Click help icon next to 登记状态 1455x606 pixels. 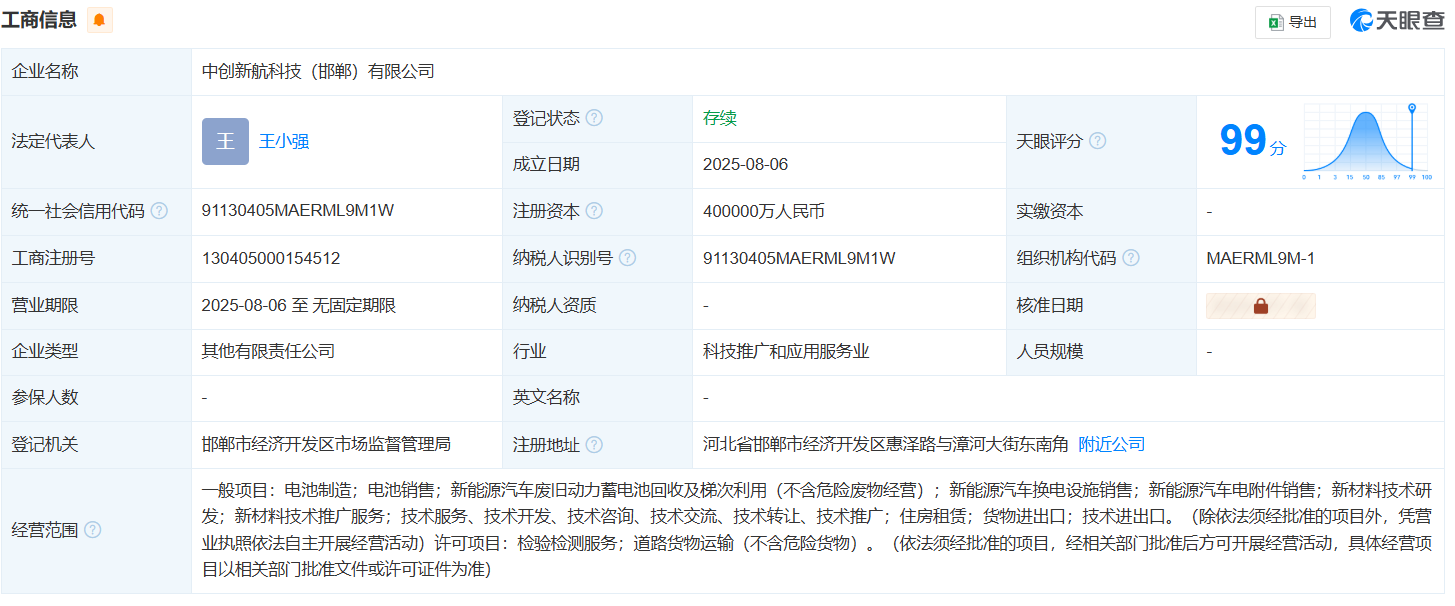click(x=594, y=118)
